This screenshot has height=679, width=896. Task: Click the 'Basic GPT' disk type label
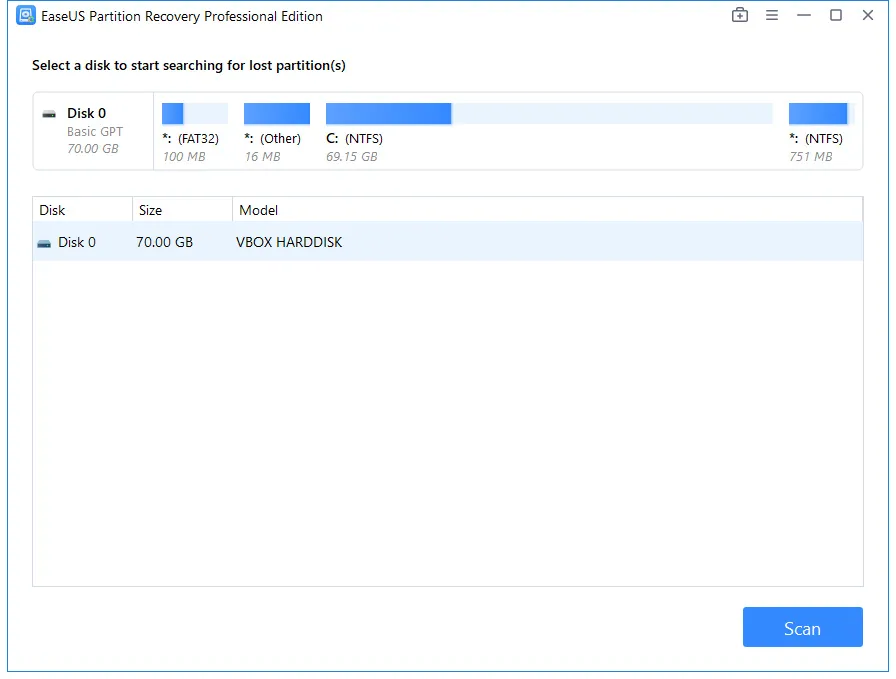(95, 131)
